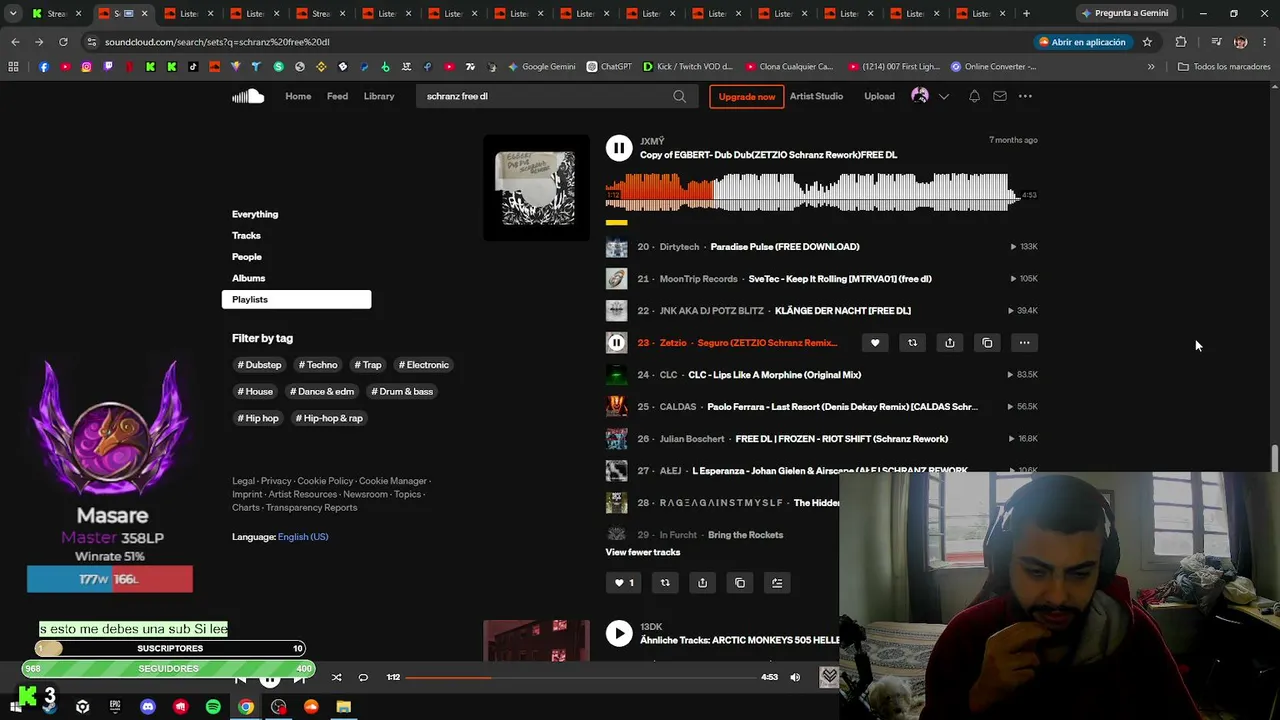Screen dimensions: 1280x720
Task: Change language from English (US)
Action: (303, 537)
